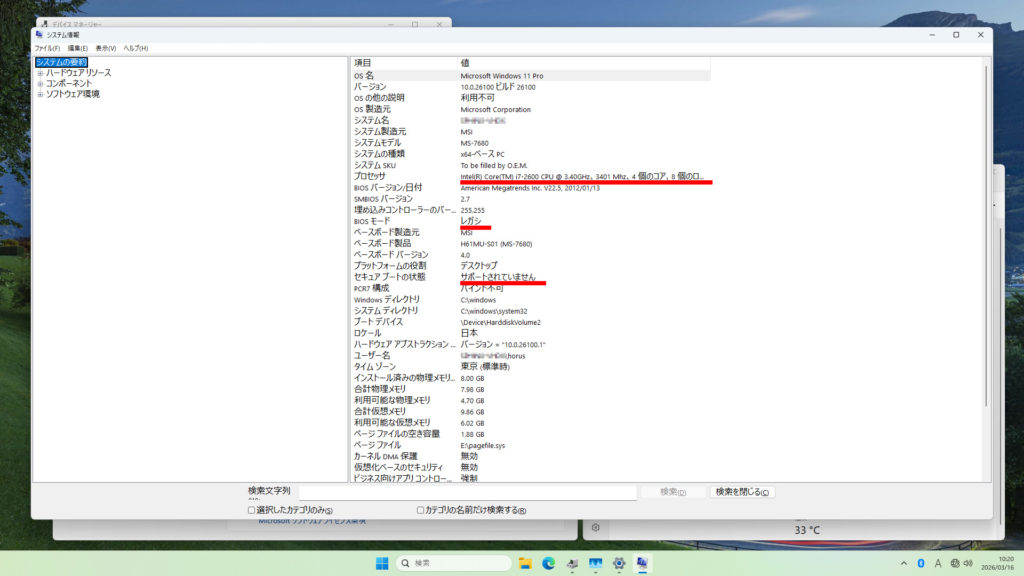
Task: Open the Settings gear icon in taskbar
Action: pyautogui.click(x=619, y=563)
